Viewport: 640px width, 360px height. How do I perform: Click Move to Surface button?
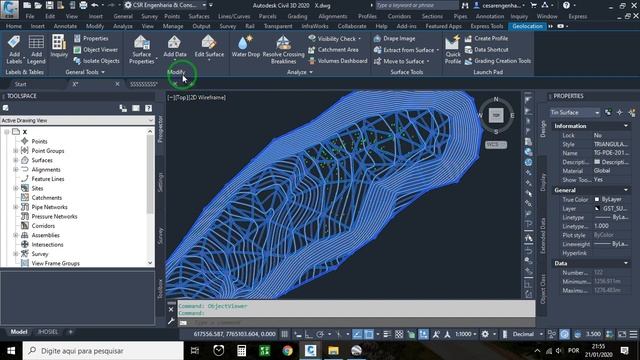pos(401,61)
